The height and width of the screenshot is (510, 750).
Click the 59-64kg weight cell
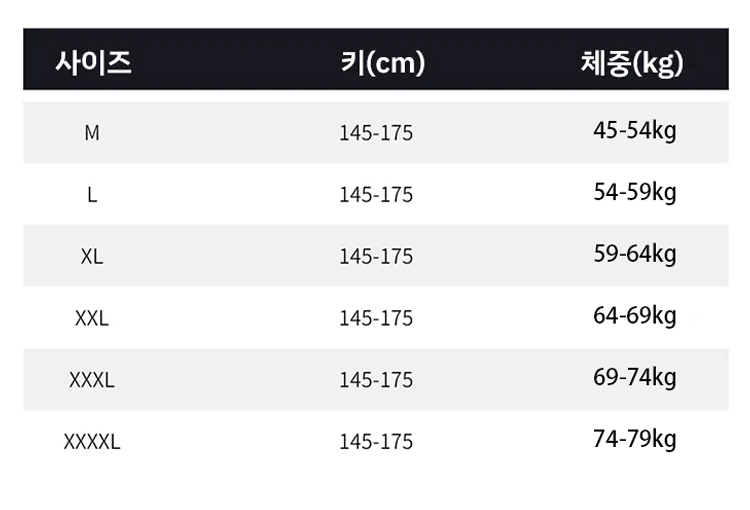635,254
